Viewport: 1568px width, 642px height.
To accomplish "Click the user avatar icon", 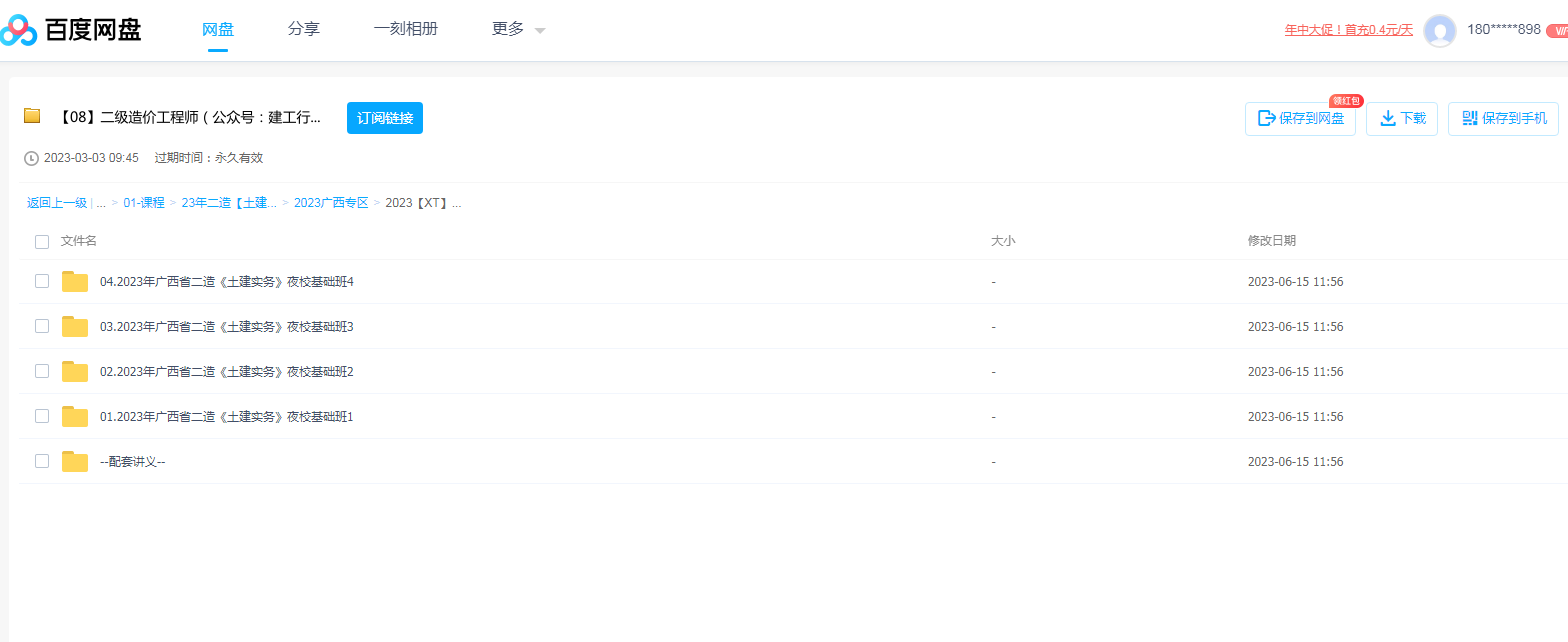I will (x=1439, y=31).
